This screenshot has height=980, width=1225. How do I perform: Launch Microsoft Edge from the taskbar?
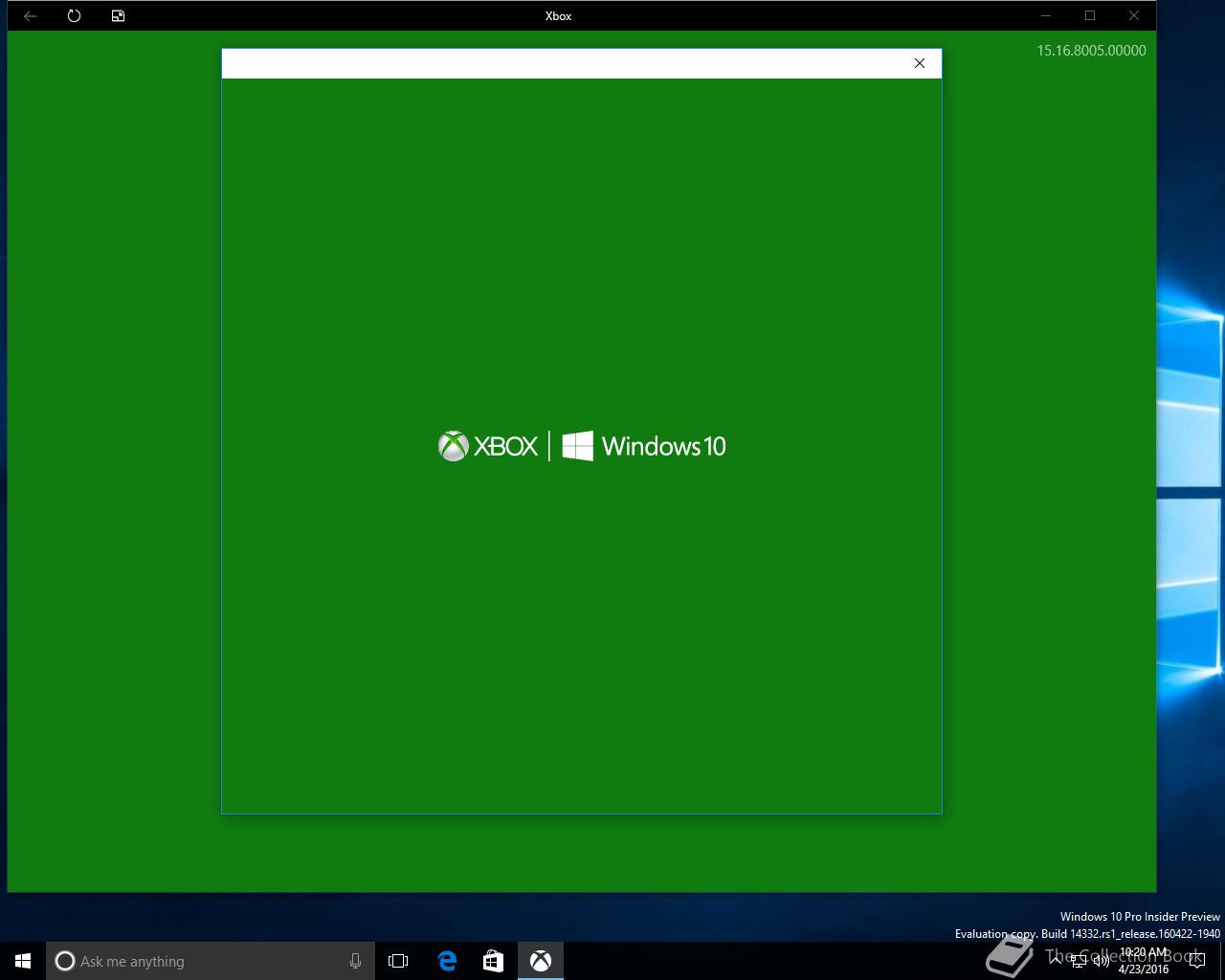[x=447, y=961]
